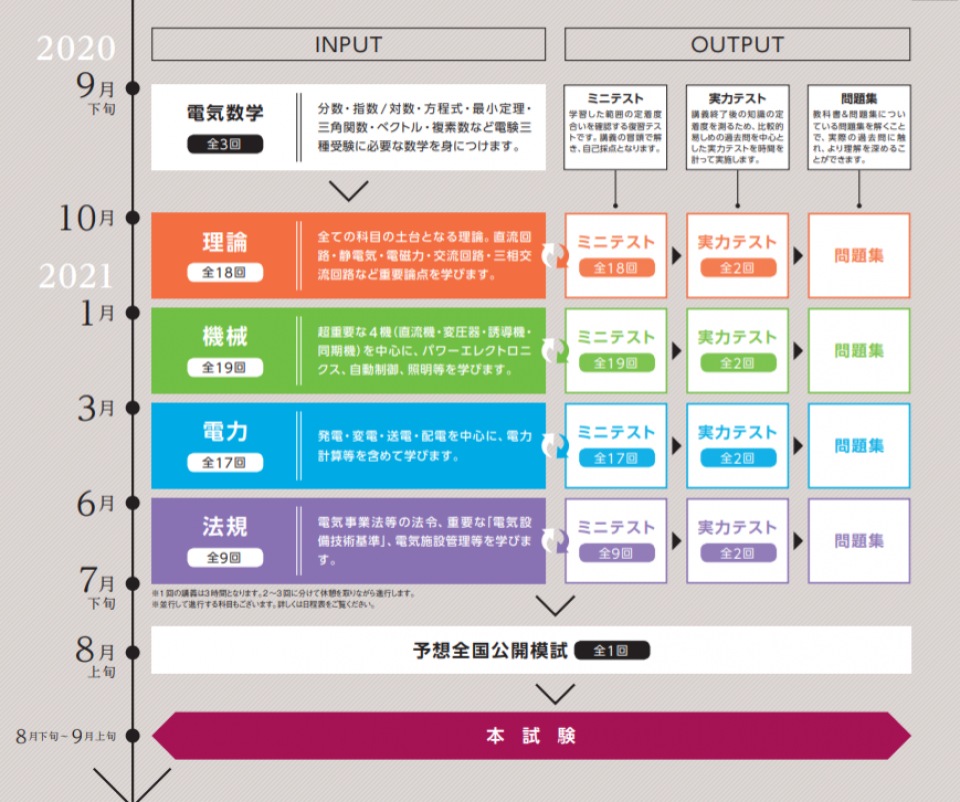The width and height of the screenshot is (960, 802).
Task: Select the INPUT header tab
Action: (348, 45)
